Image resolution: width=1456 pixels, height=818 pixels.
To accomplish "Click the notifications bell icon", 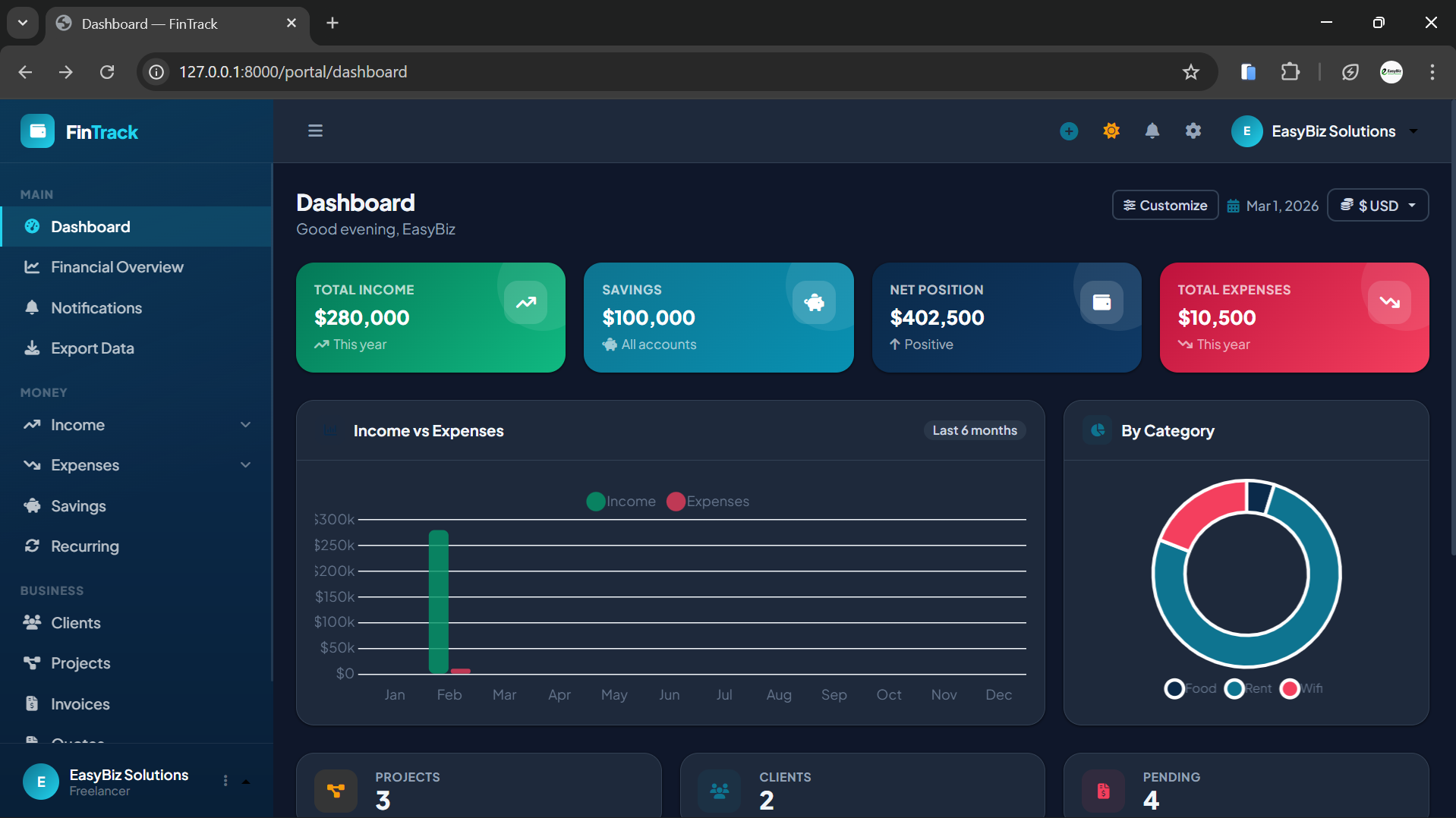I will tap(1152, 131).
